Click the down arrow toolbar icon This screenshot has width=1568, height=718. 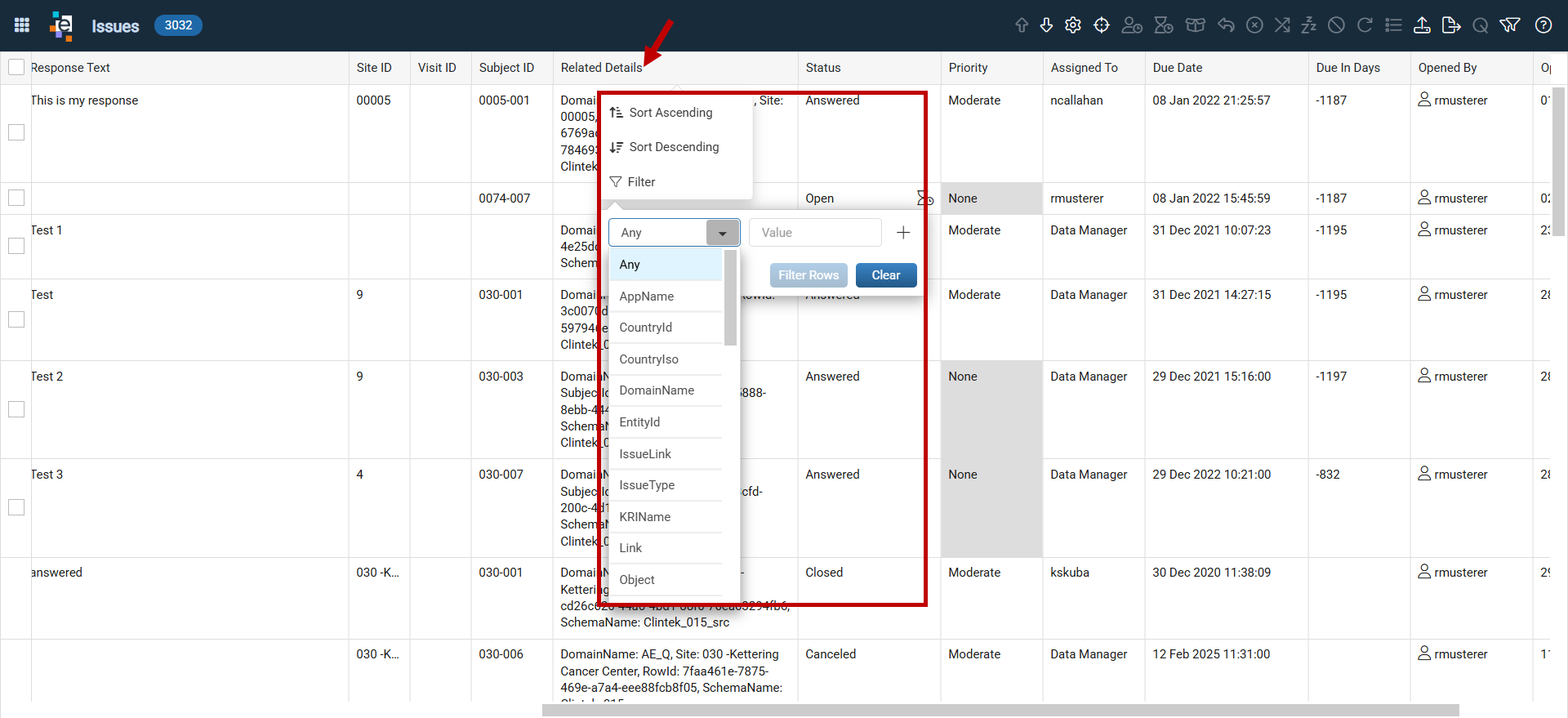click(1046, 25)
